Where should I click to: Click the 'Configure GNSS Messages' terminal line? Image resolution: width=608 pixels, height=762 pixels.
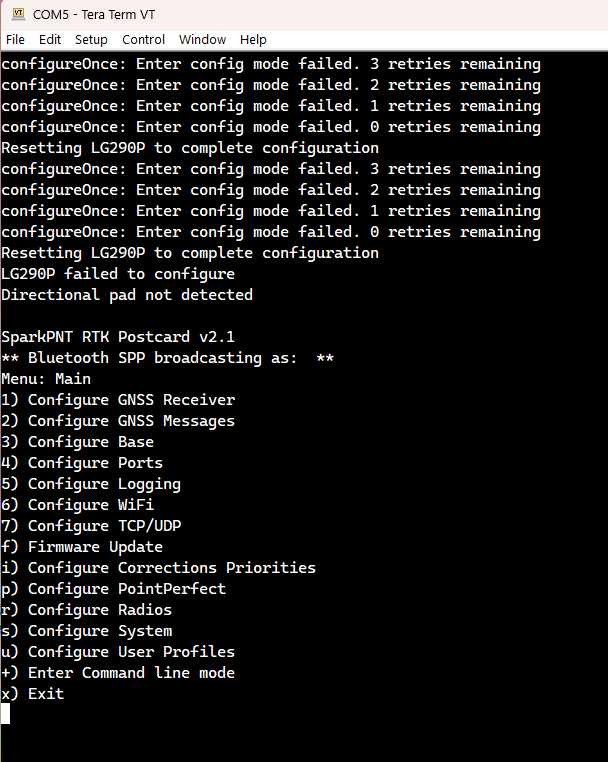tap(118, 421)
